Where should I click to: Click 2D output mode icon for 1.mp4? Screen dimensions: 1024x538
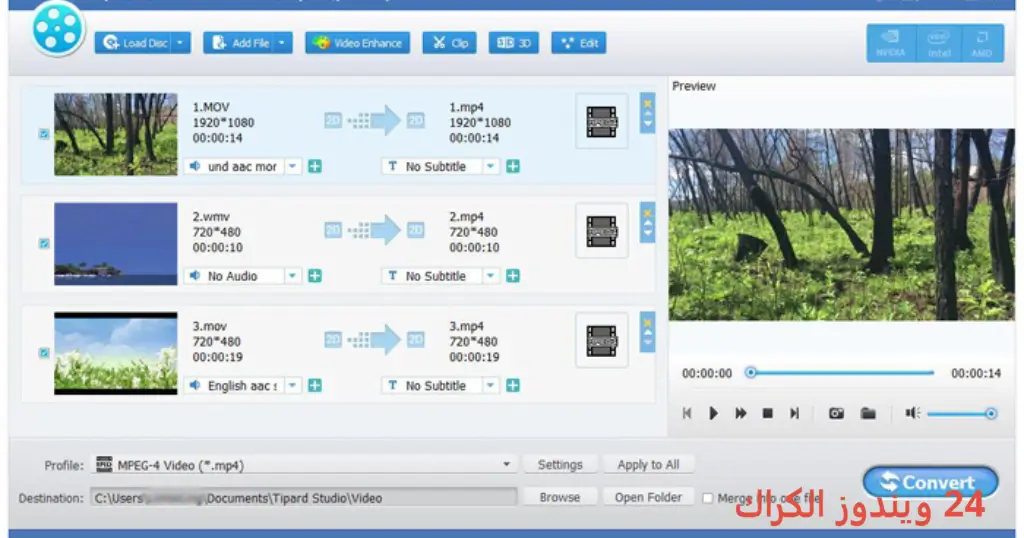415,120
